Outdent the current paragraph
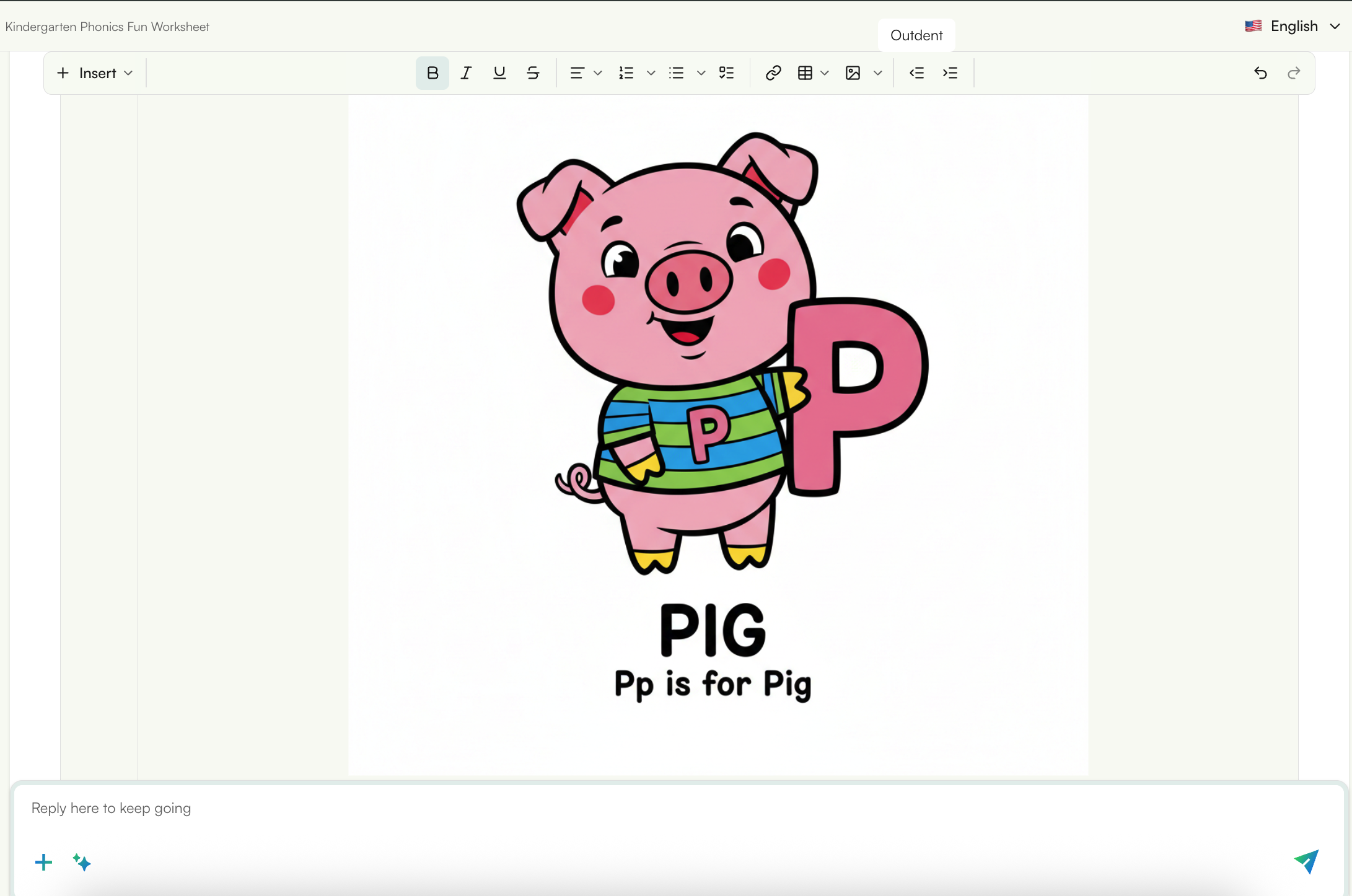Viewport: 1352px width, 896px height. pos(916,72)
